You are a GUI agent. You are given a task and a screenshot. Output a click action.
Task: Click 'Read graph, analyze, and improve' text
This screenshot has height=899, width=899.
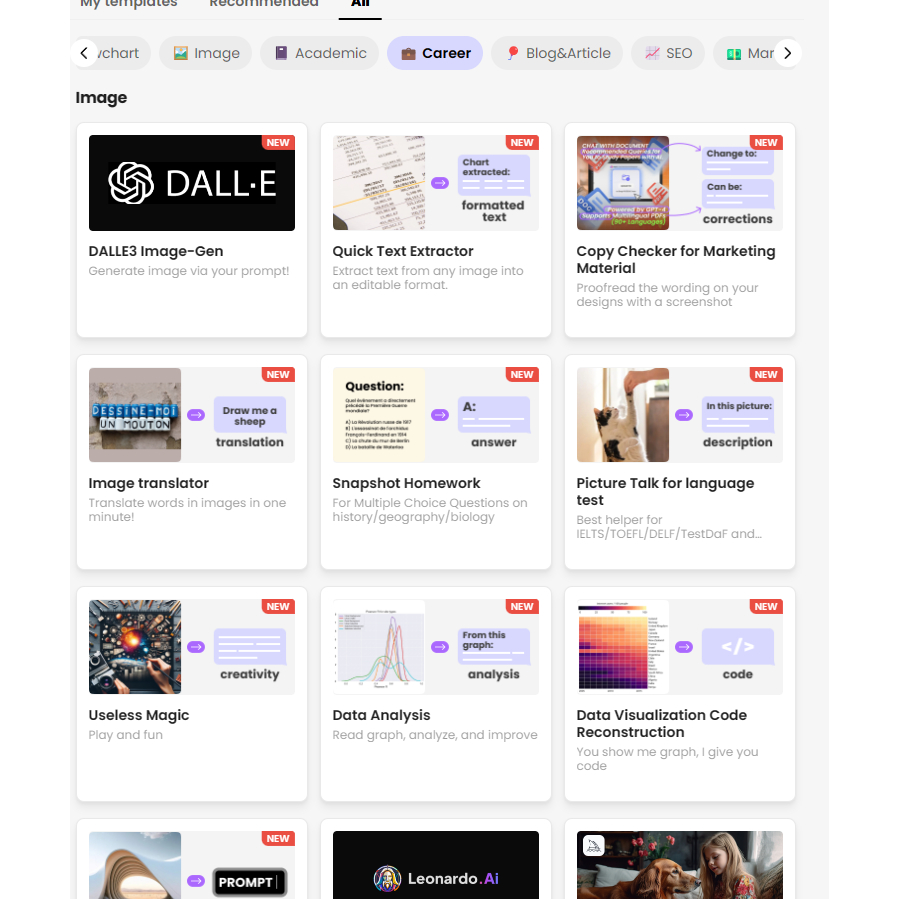click(435, 734)
